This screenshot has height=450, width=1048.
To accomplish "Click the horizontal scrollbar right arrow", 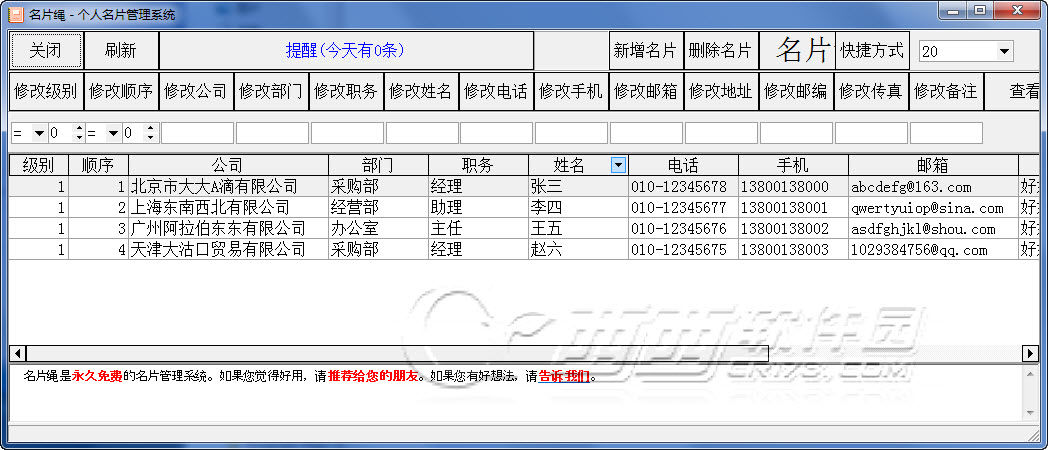I will tap(1031, 353).
